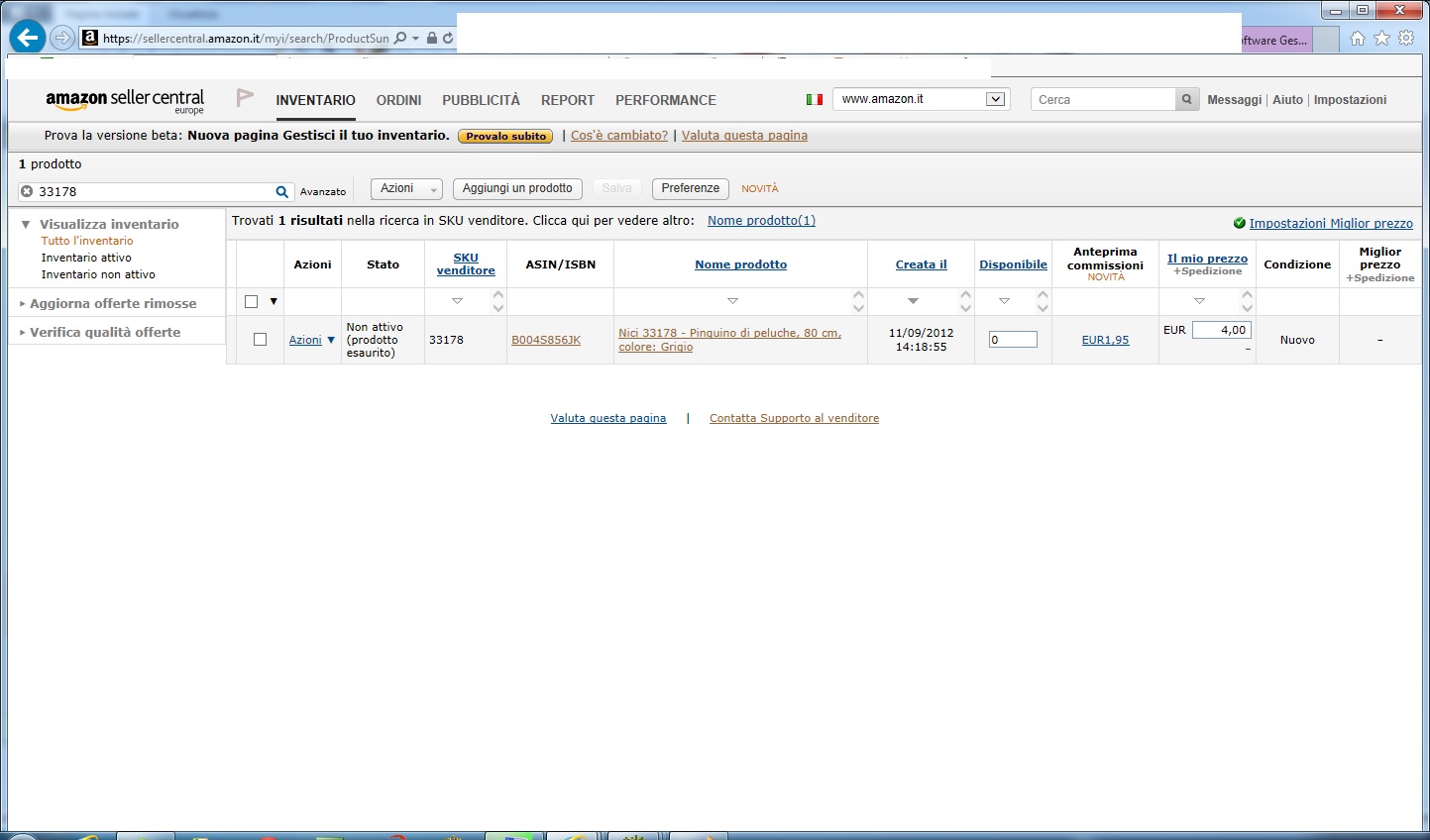Open Valuta questa pagina link in beta banner
The width and height of the screenshot is (1430, 840).
point(744,136)
